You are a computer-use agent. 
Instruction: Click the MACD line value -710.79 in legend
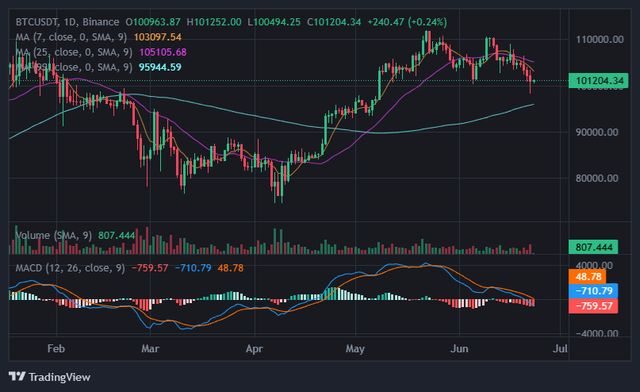point(193,268)
